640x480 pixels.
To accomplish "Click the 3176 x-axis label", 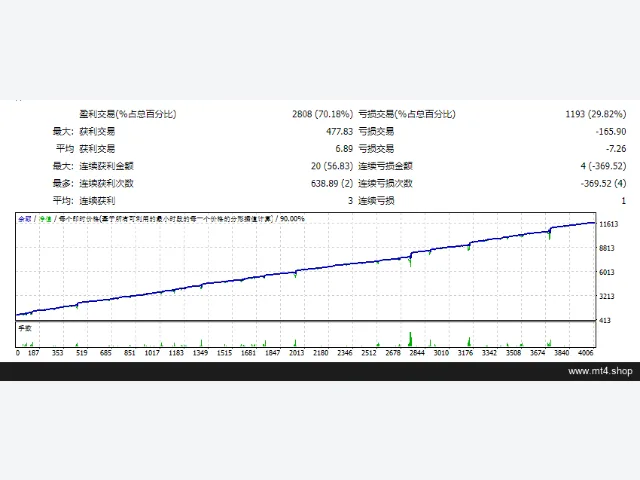I will point(465,353).
